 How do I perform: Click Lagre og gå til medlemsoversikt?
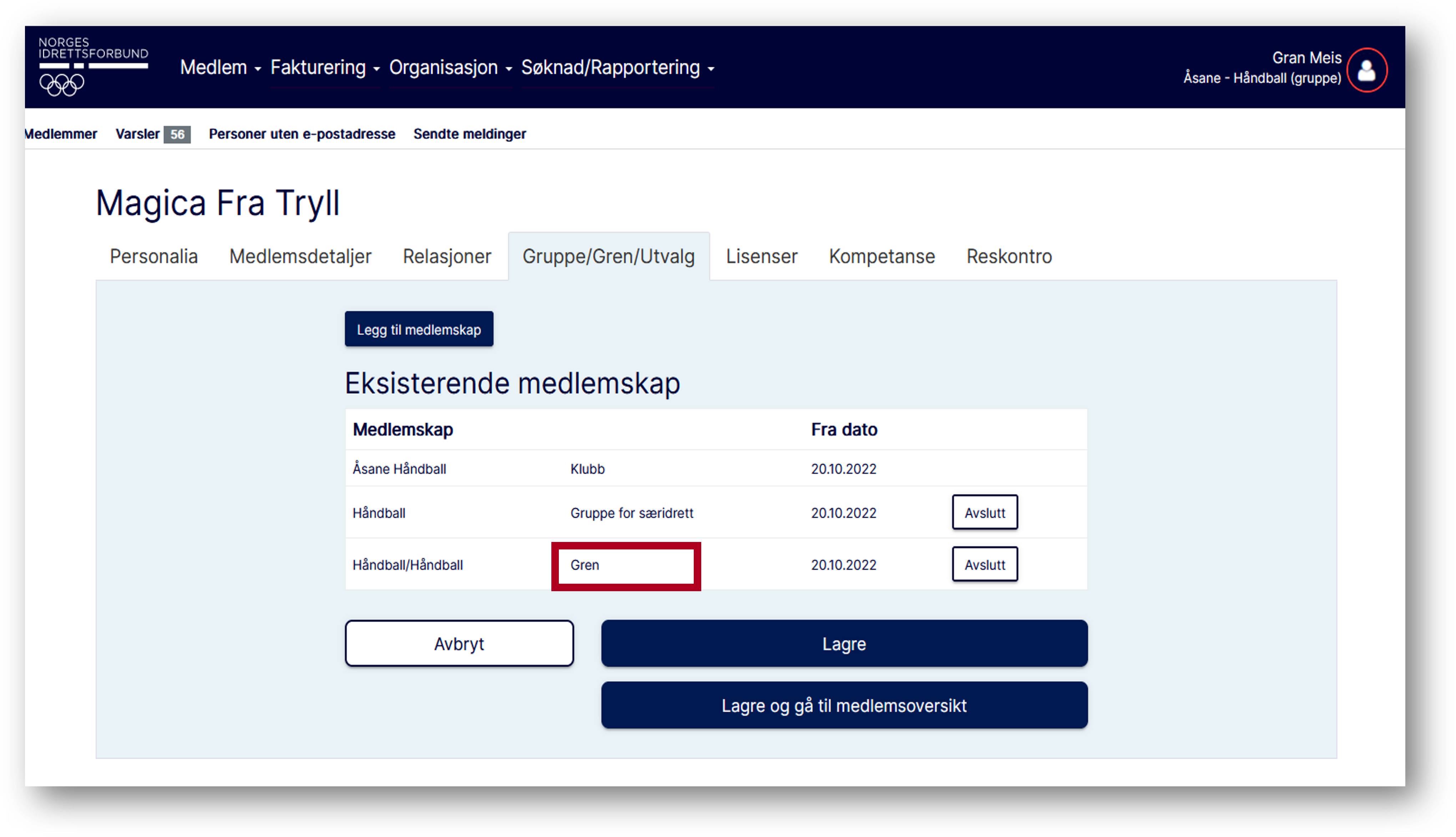(x=844, y=705)
